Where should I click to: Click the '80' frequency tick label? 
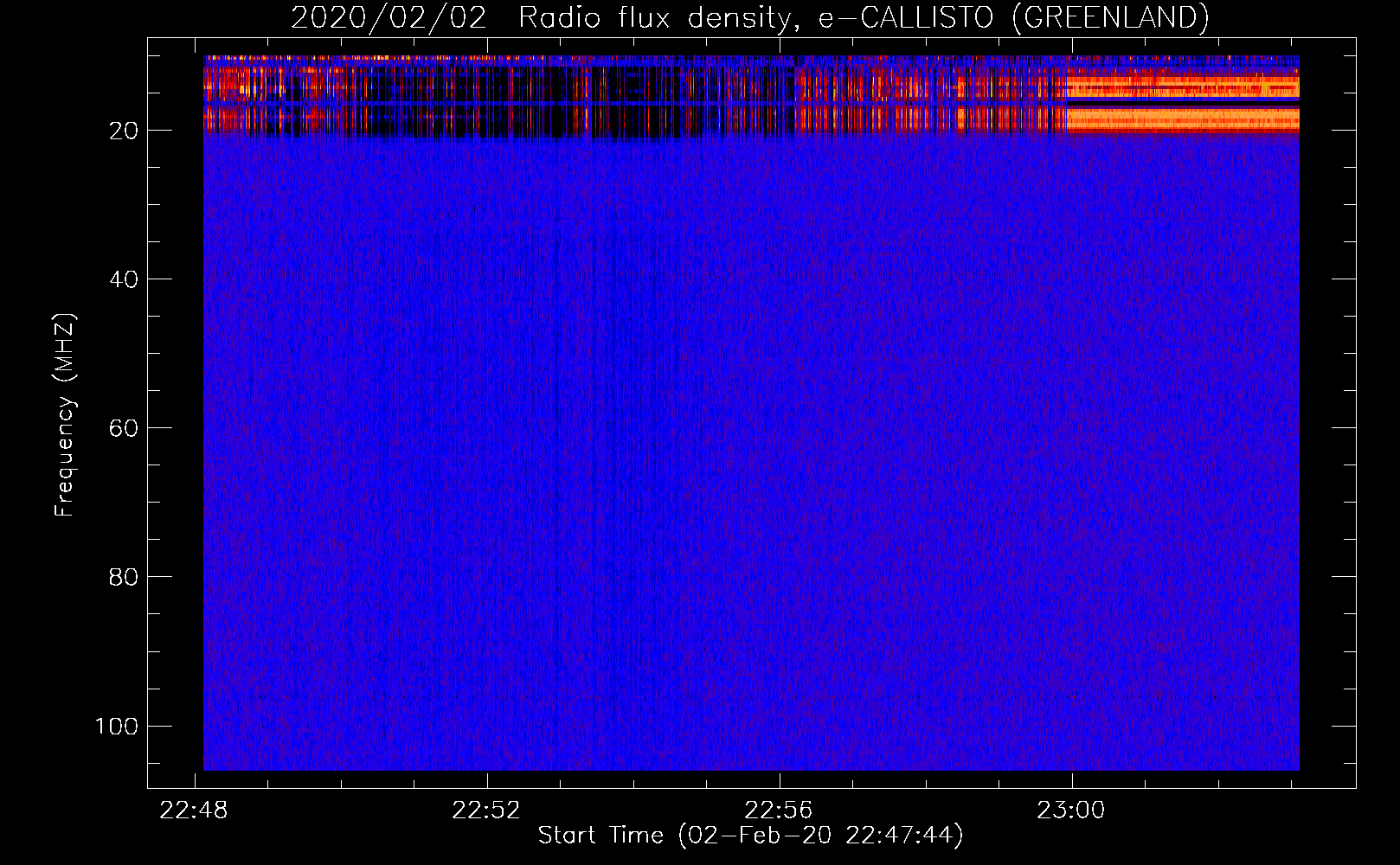tap(124, 577)
